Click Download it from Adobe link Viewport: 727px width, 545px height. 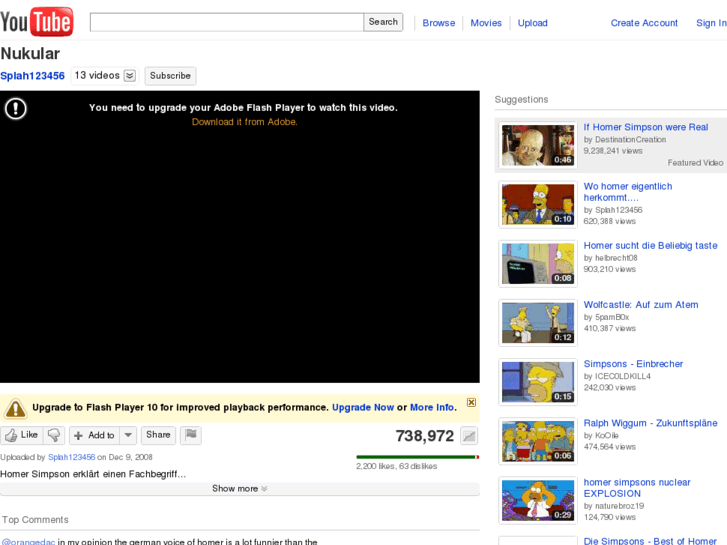(244, 122)
